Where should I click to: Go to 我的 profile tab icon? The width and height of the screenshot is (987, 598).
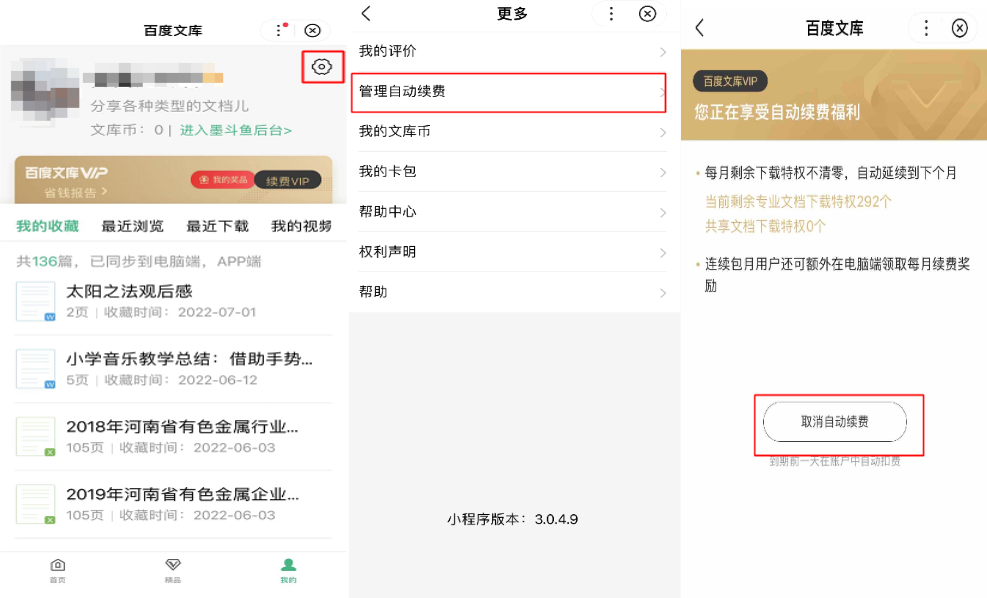[288, 570]
